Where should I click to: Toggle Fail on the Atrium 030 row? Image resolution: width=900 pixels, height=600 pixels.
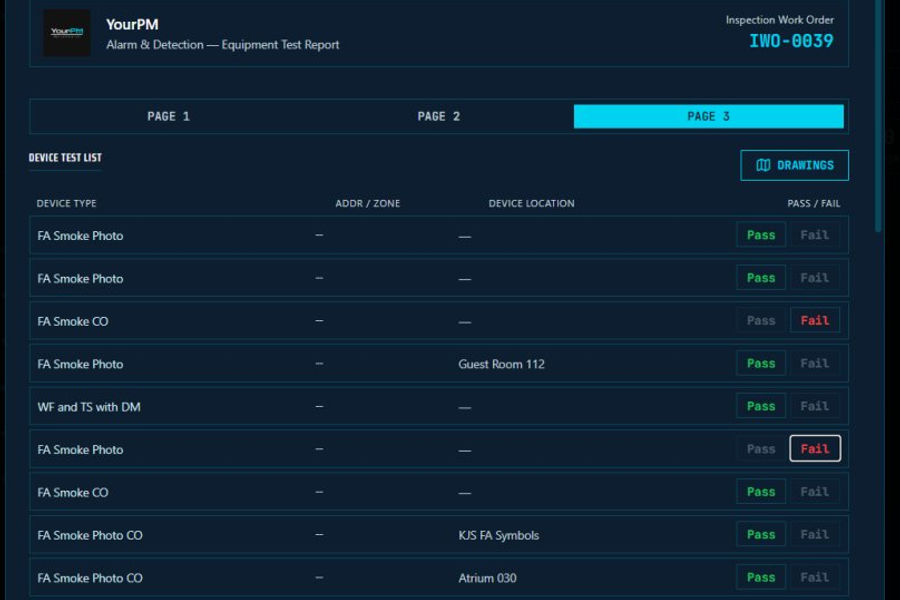[x=814, y=578]
